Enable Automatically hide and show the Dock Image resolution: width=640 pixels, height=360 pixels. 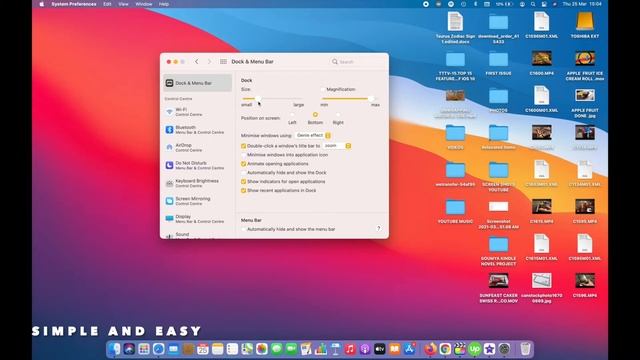243,173
